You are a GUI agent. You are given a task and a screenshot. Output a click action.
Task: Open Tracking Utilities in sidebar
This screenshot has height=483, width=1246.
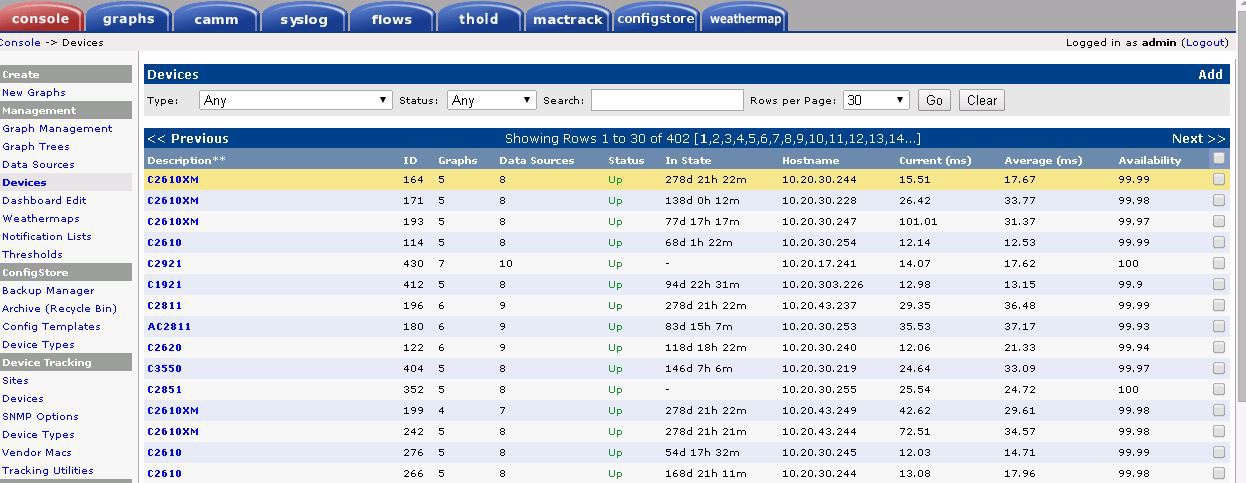click(48, 470)
